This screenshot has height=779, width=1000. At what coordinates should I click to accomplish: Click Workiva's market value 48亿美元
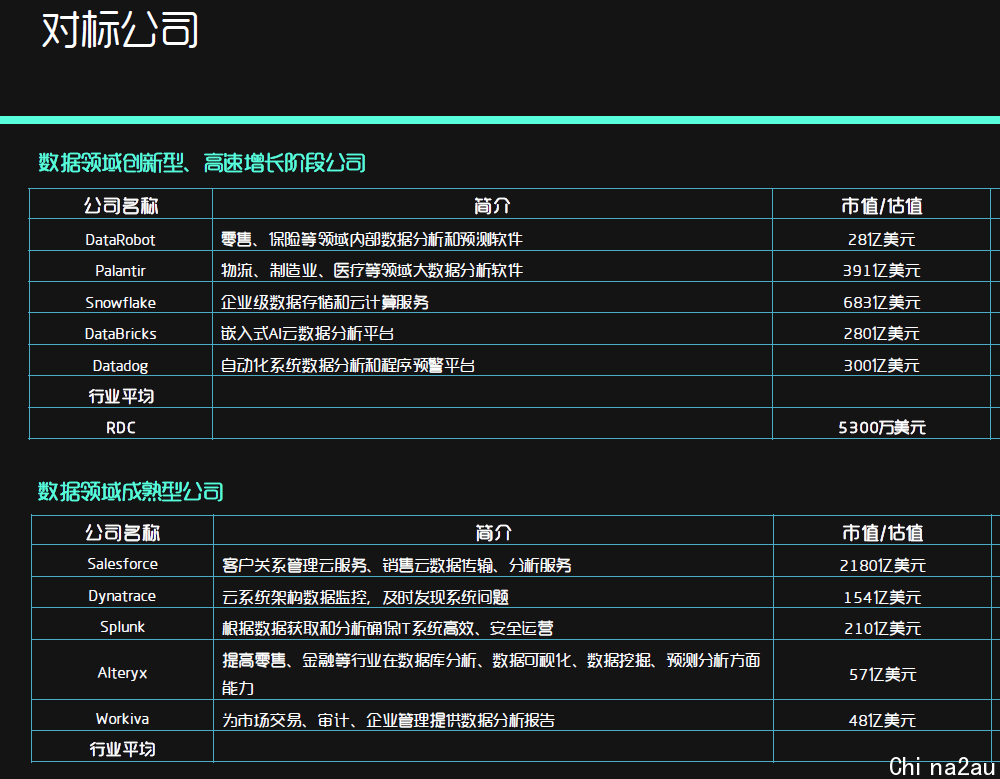click(883, 720)
